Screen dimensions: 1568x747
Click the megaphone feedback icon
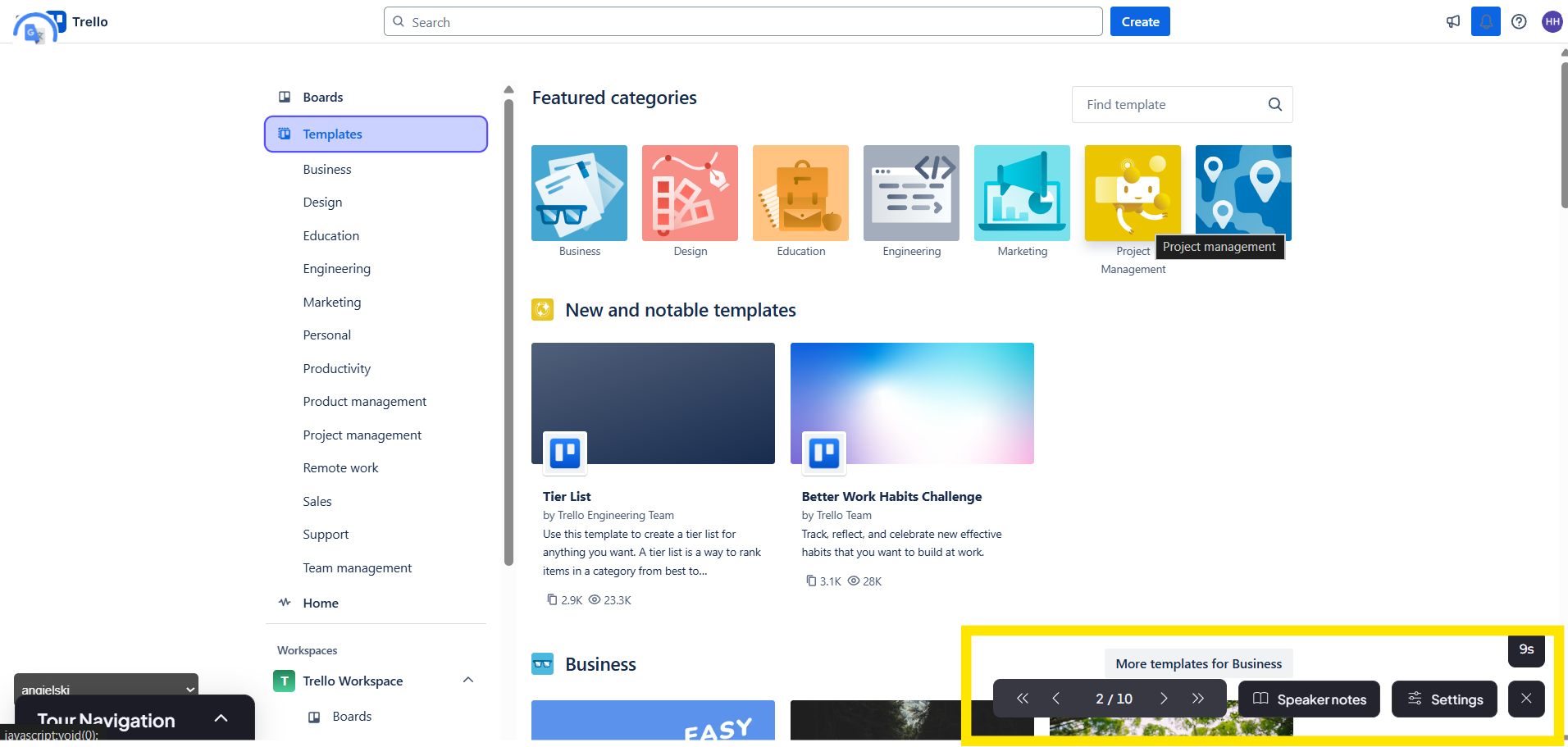click(x=1453, y=21)
